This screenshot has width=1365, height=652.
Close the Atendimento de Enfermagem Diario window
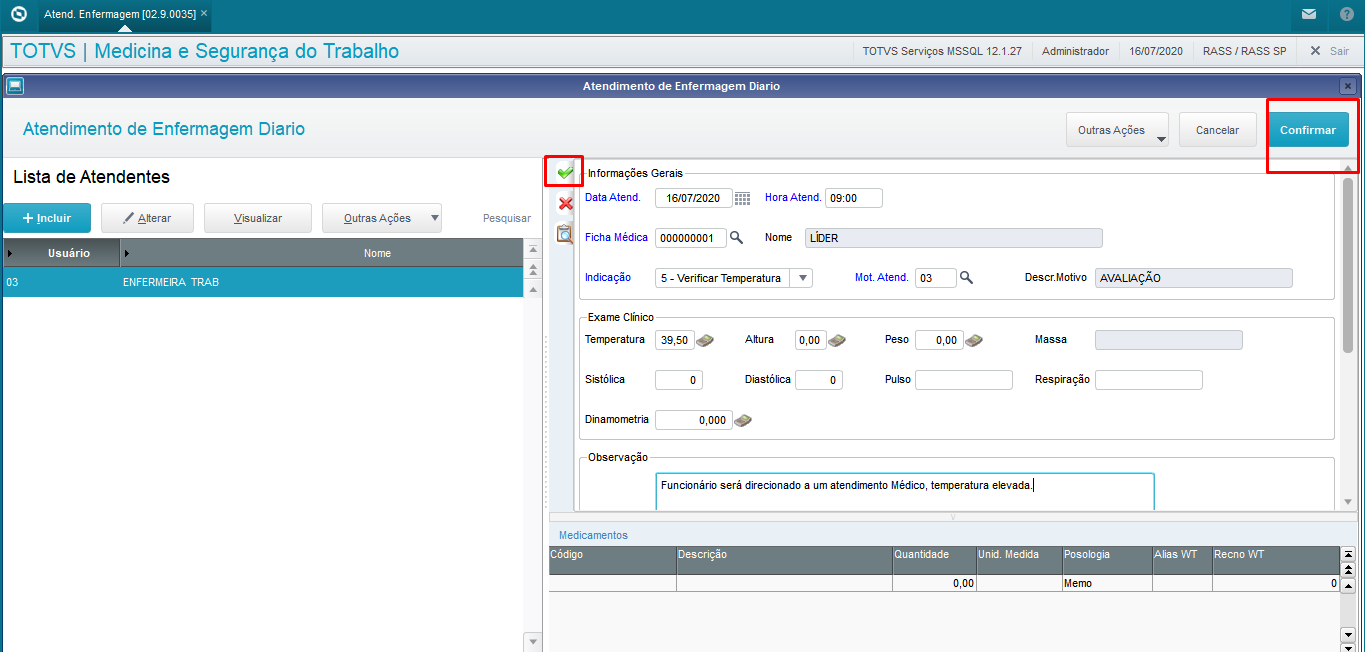pyautogui.click(x=1348, y=86)
